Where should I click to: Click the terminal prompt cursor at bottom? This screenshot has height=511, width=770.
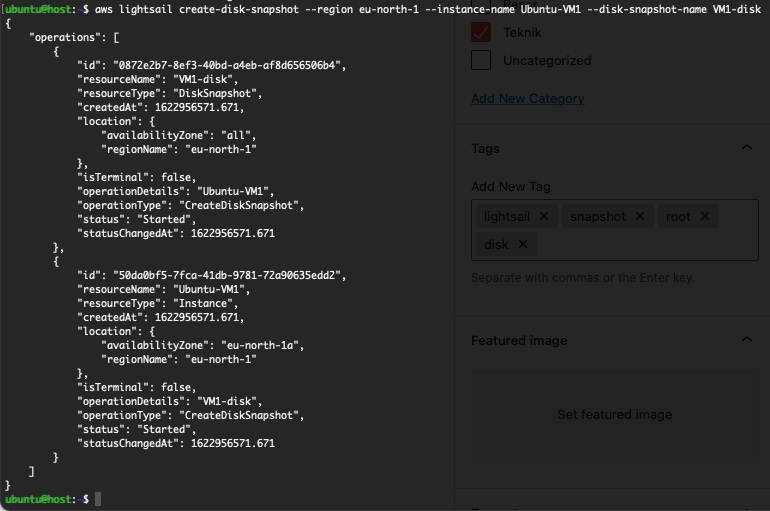tap(98, 498)
